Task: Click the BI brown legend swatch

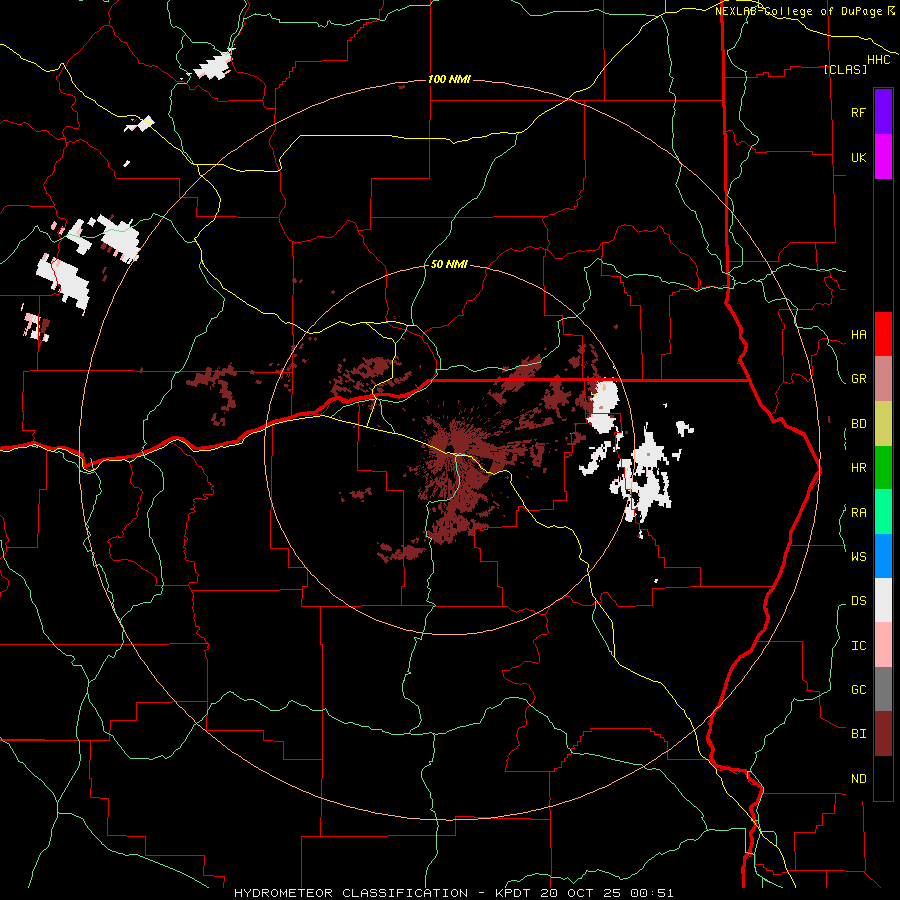Action: (883, 734)
